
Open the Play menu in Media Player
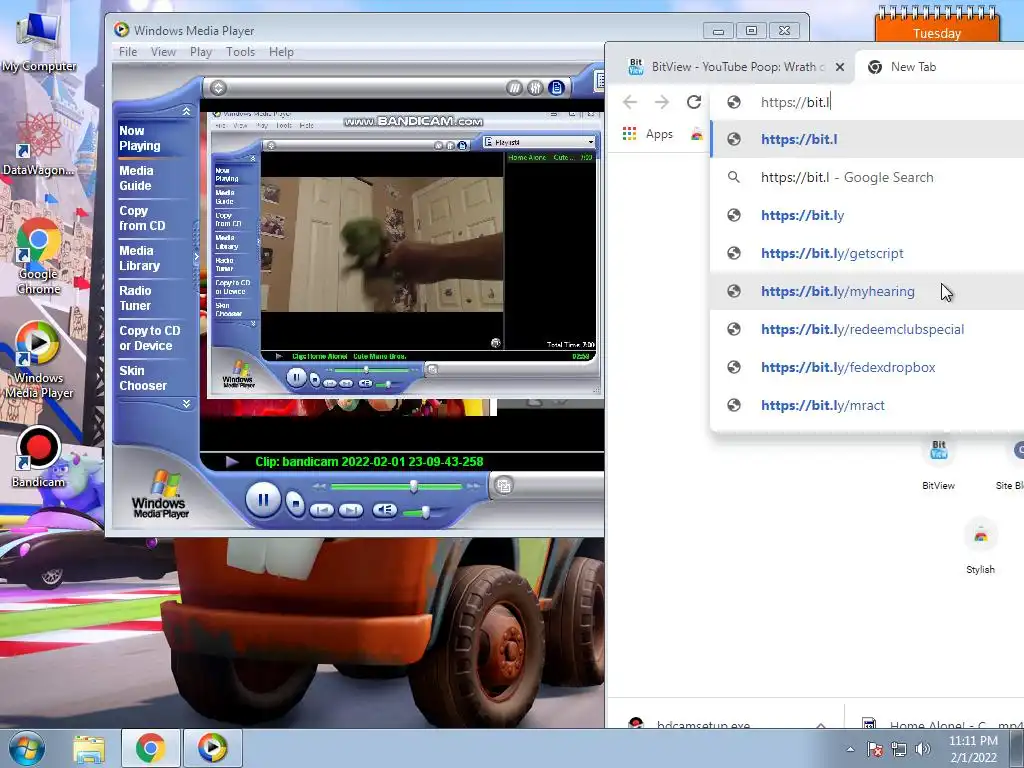point(200,52)
